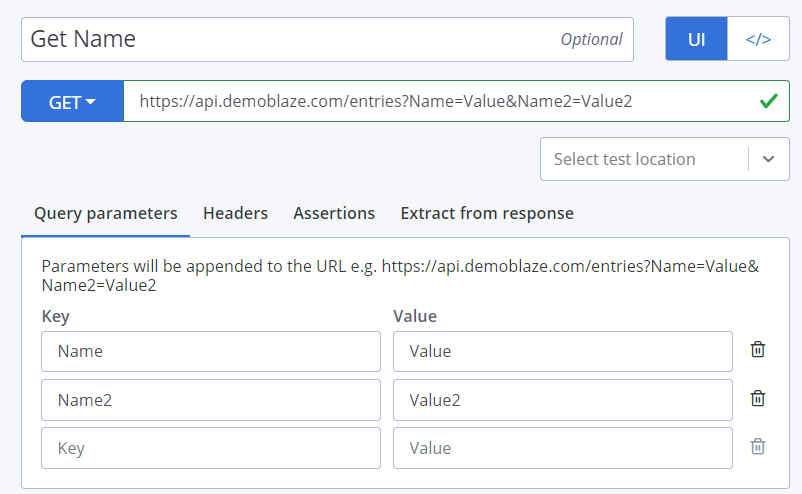This screenshot has height=494, width=802.
Task: Open the Query parameters tab
Action: [105, 213]
